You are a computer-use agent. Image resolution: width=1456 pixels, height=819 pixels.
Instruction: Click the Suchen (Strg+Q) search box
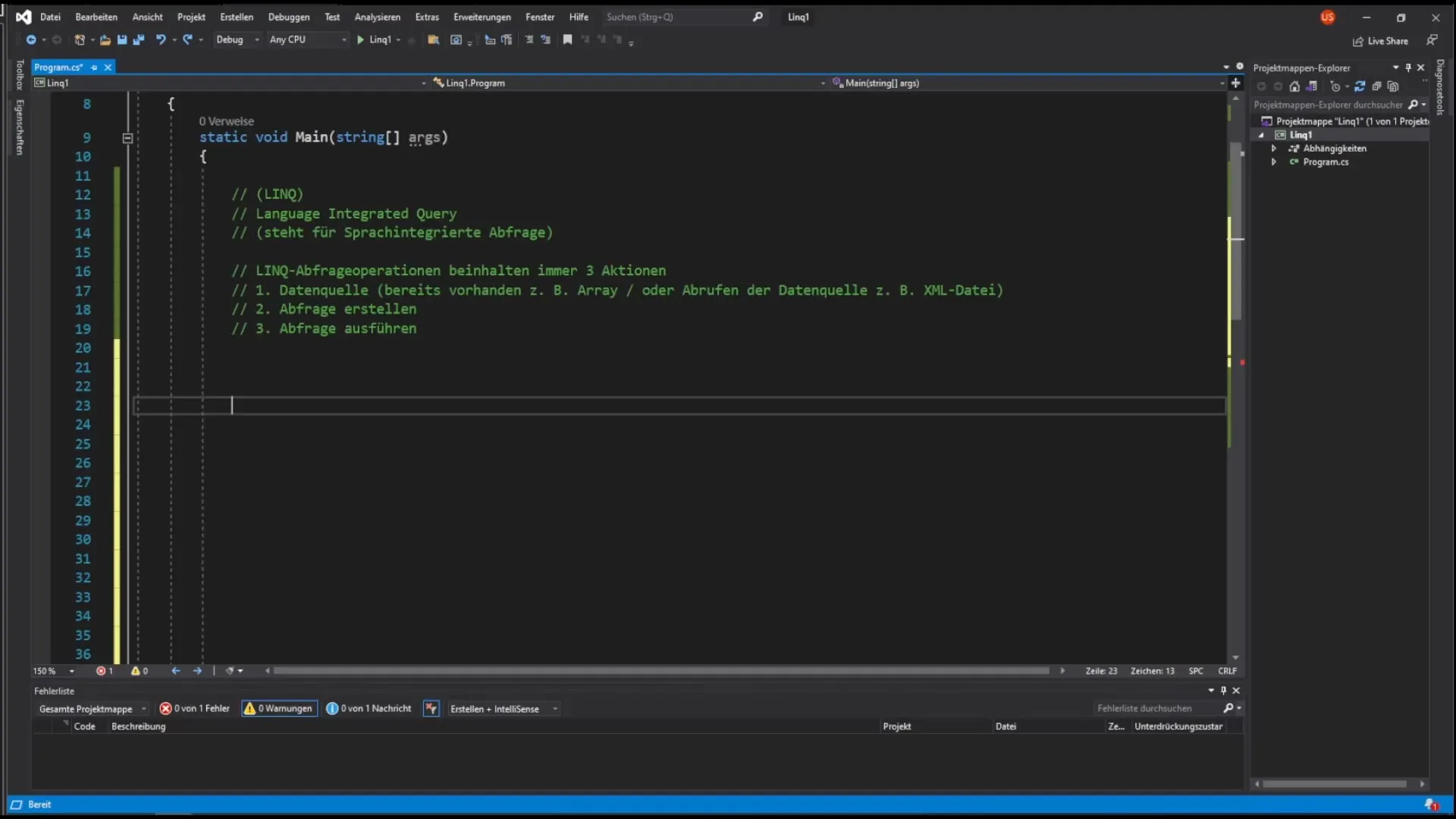point(684,17)
